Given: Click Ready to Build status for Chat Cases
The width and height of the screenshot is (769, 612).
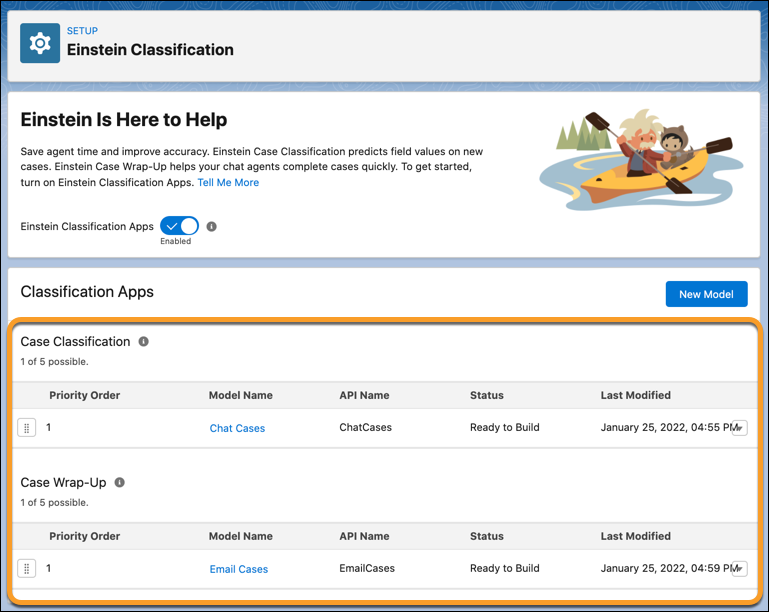Looking at the screenshot, I should [505, 428].
